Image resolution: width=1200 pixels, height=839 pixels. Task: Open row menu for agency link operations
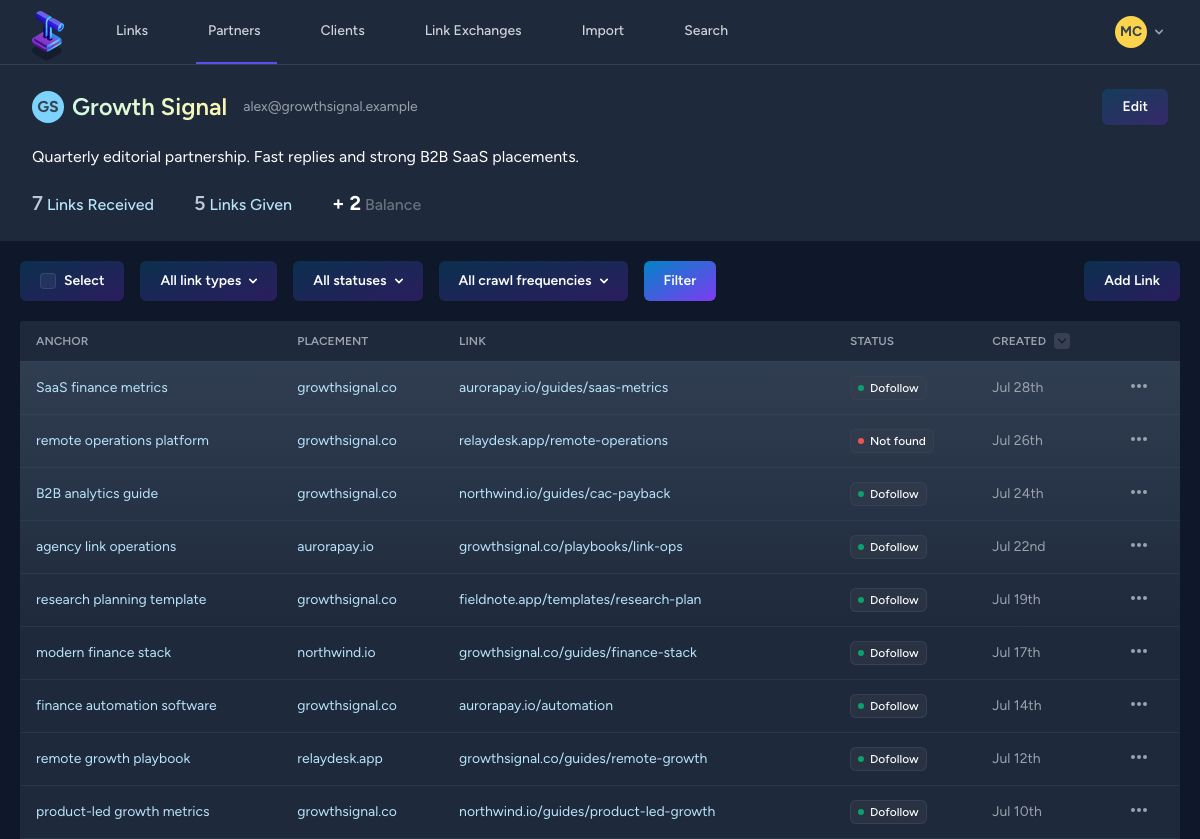tap(1139, 546)
